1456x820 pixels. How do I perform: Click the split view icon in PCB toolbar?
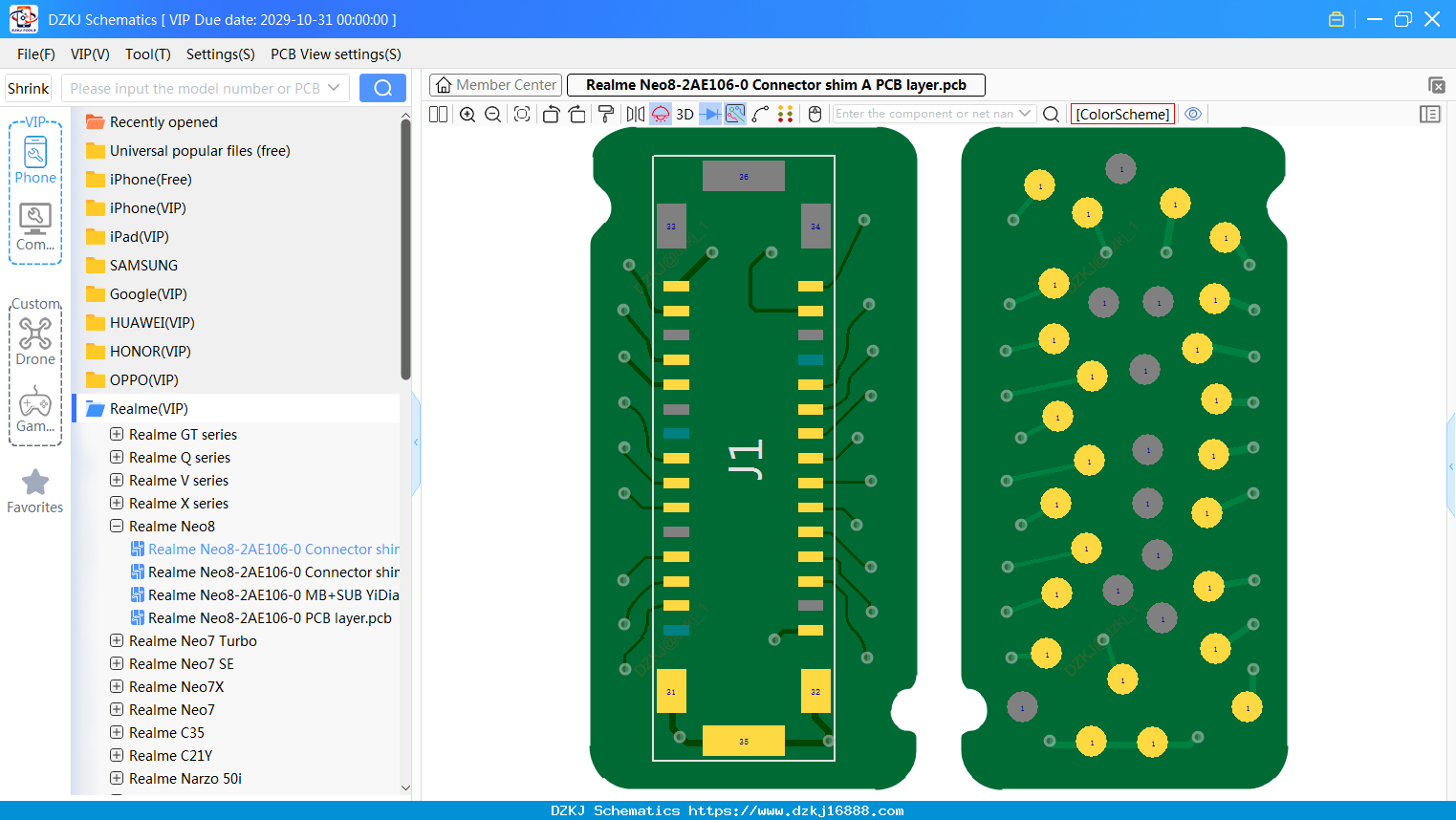click(438, 114)
